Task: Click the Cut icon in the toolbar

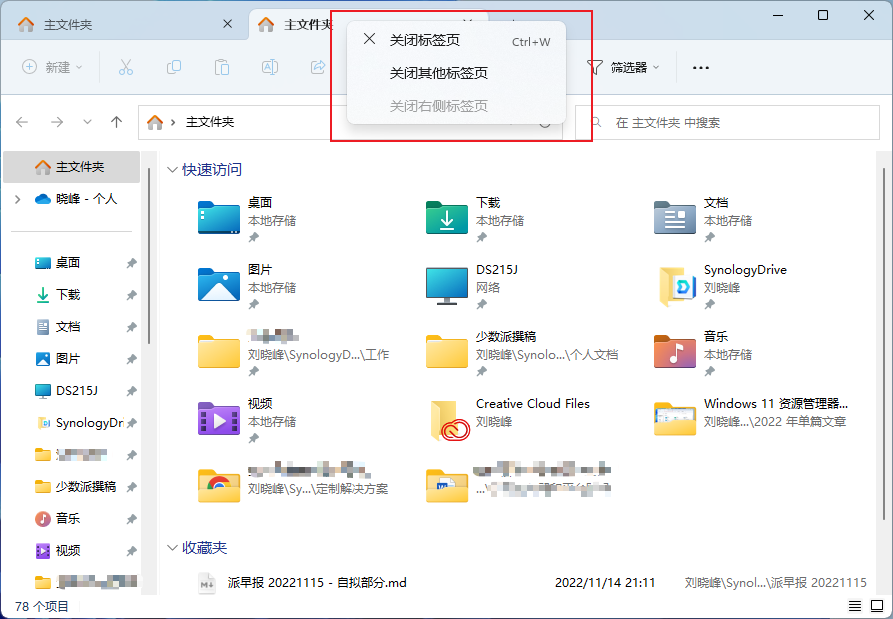Action: (126, 67)
